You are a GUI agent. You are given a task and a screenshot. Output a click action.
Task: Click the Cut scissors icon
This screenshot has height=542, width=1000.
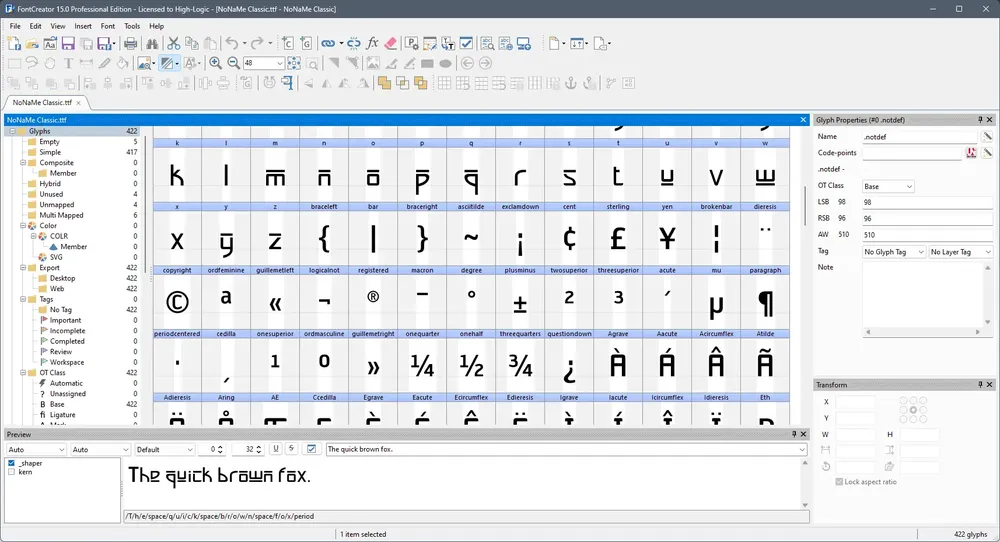(173, 43)
